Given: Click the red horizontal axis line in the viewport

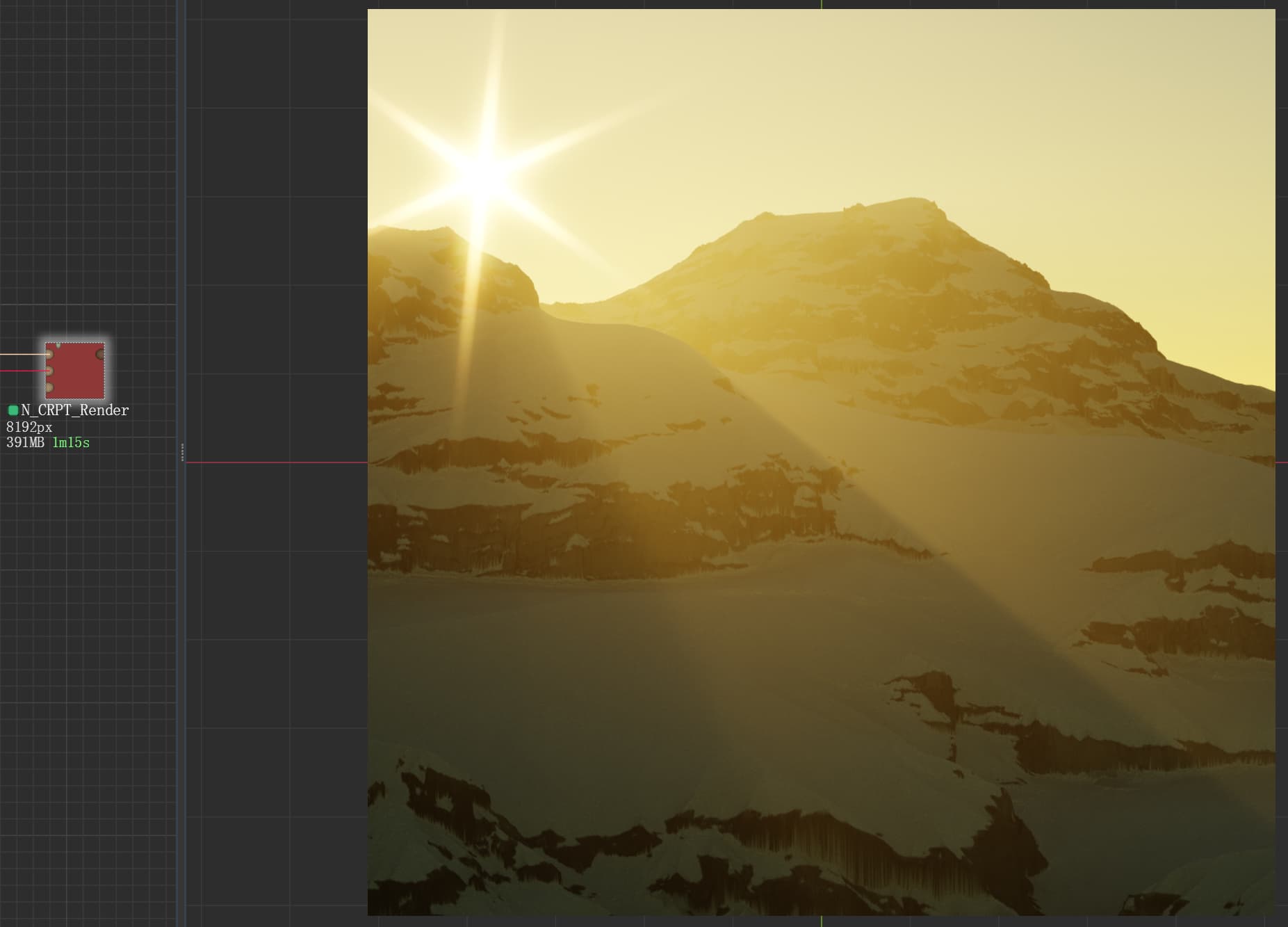Looking at the screenshot, I should [278, 462].
